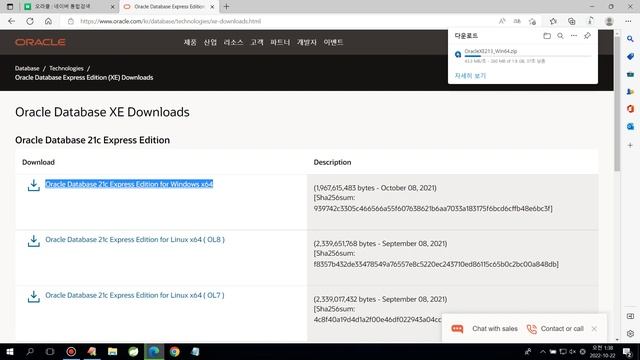
Task: Open the sidebar settings gear
Action: (630, 333)
